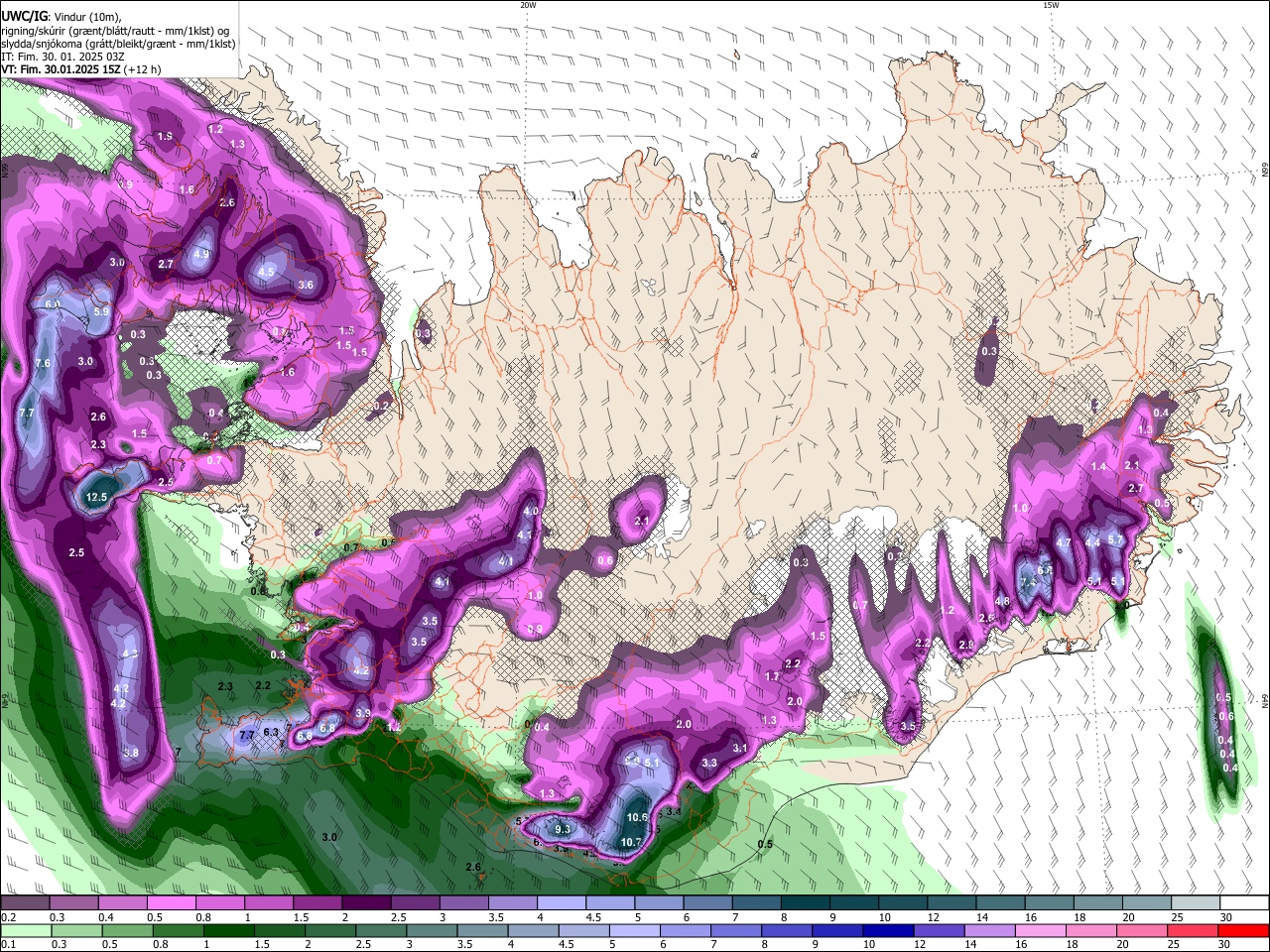Click the pale green 0.1 legend swatch
Image resolution: width=1270 pixels, height=952 pixels.
(x=25, y=931)
